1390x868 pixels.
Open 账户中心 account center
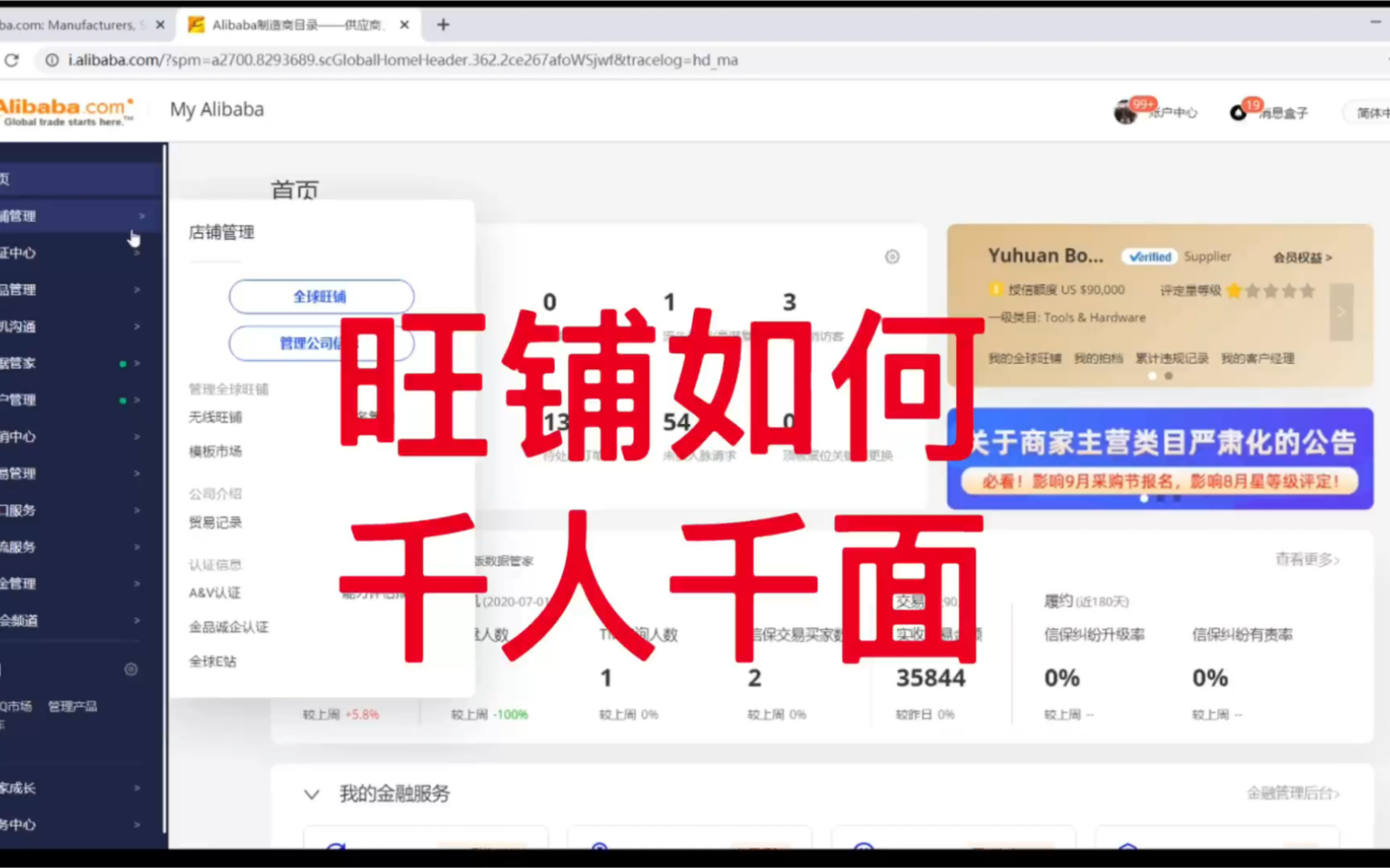1173,113
